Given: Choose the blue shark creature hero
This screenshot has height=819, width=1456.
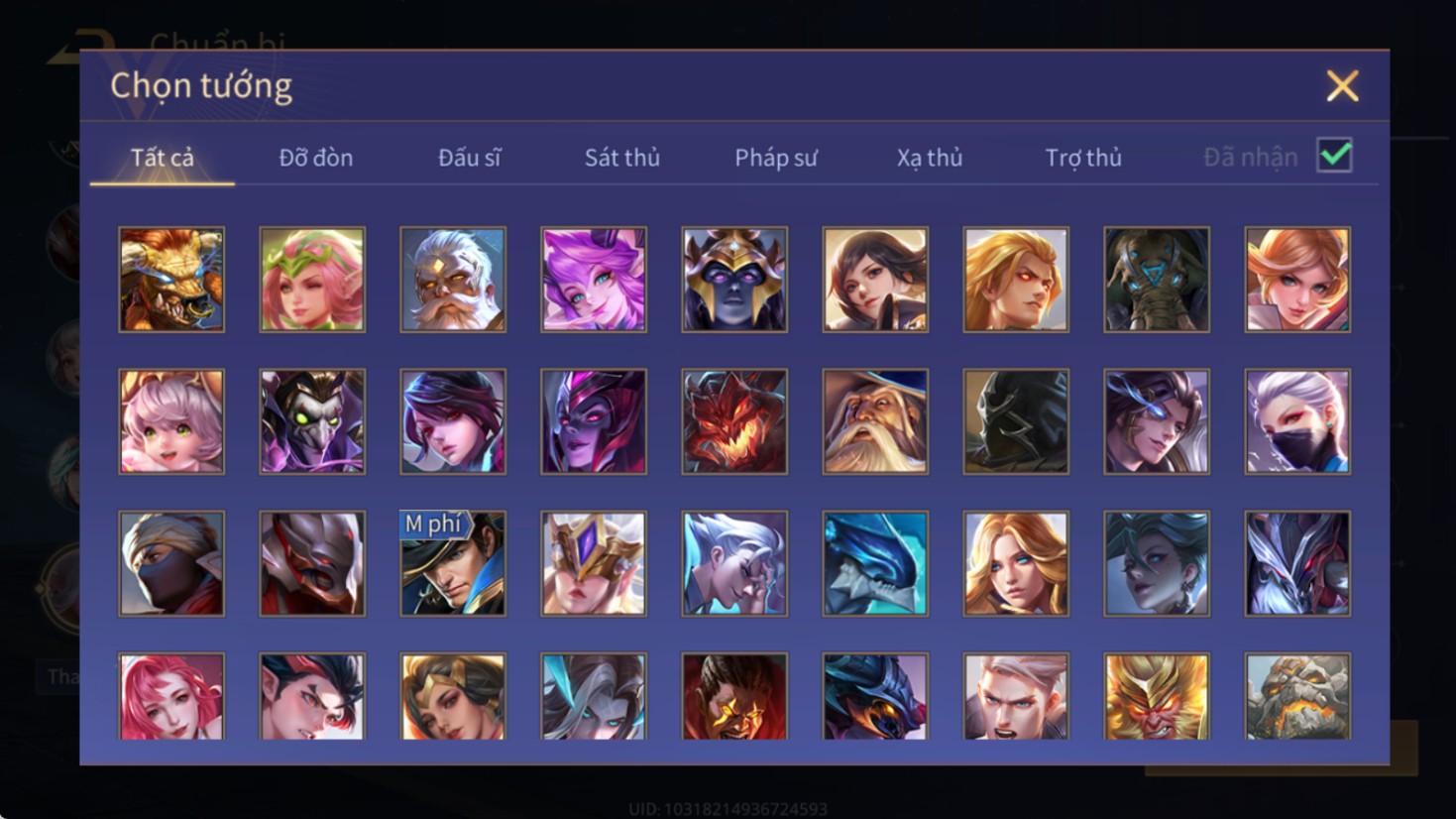Looking at the screenshot, I should point(875,563).
